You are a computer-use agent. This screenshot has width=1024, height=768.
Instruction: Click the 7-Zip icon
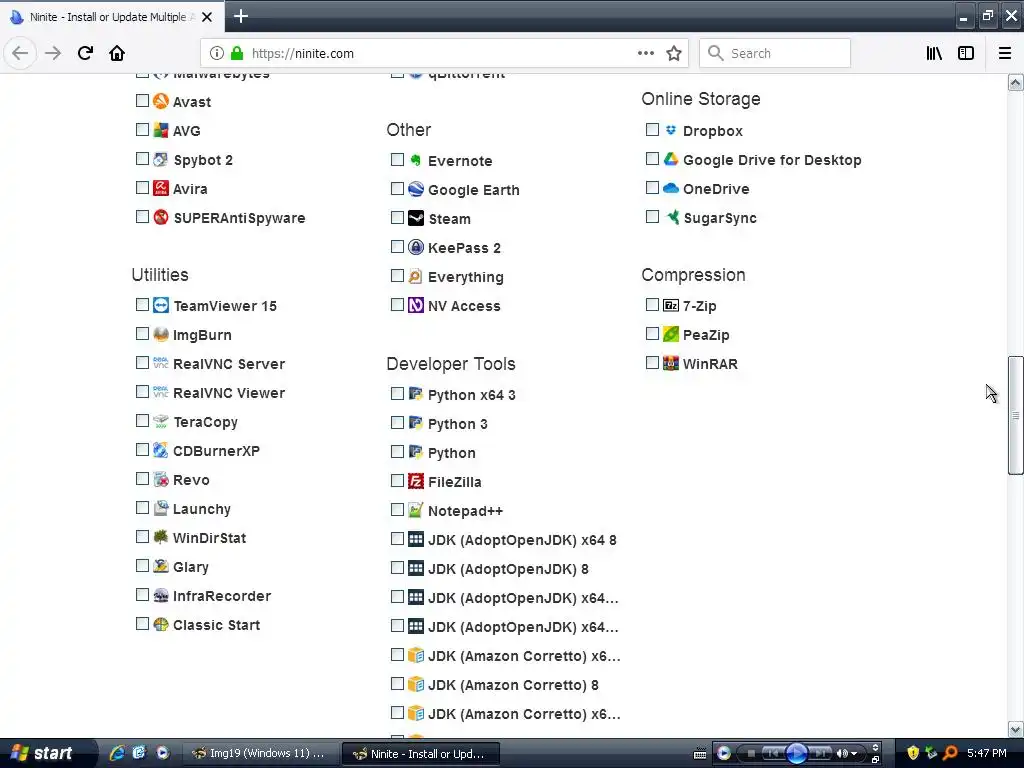(671, 305)
